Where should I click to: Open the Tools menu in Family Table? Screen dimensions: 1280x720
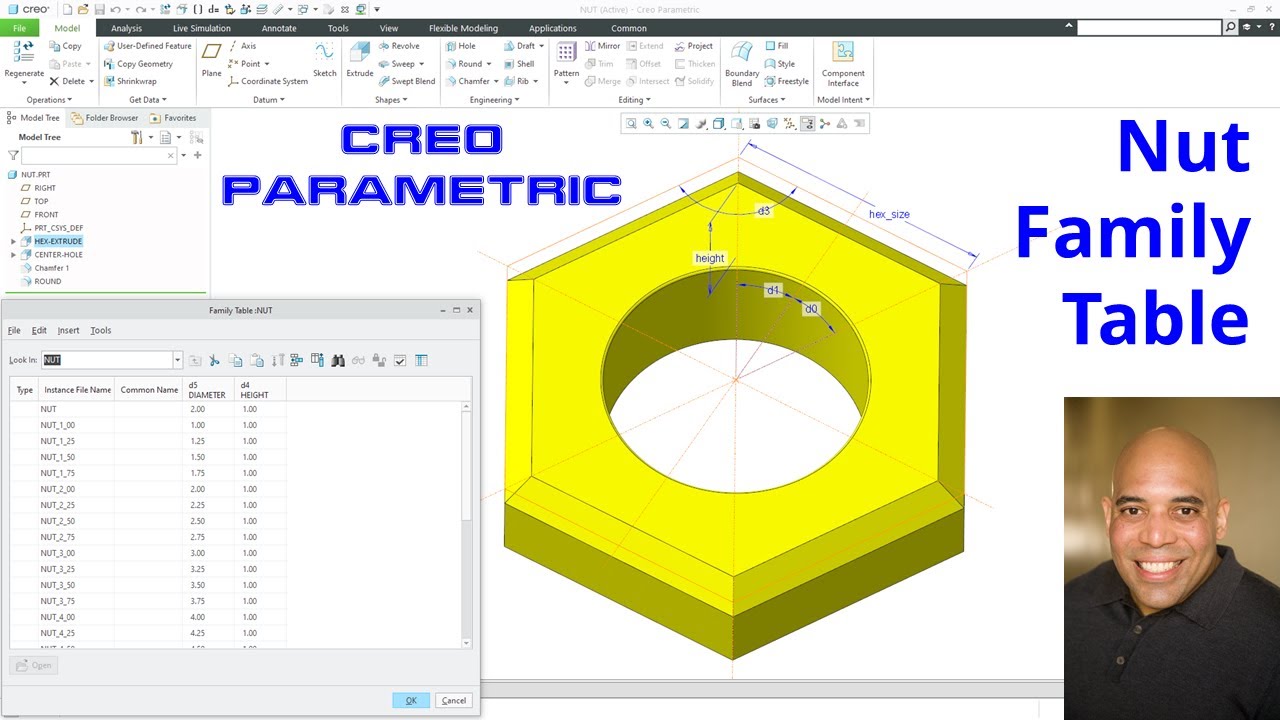(x=101, y=330)
